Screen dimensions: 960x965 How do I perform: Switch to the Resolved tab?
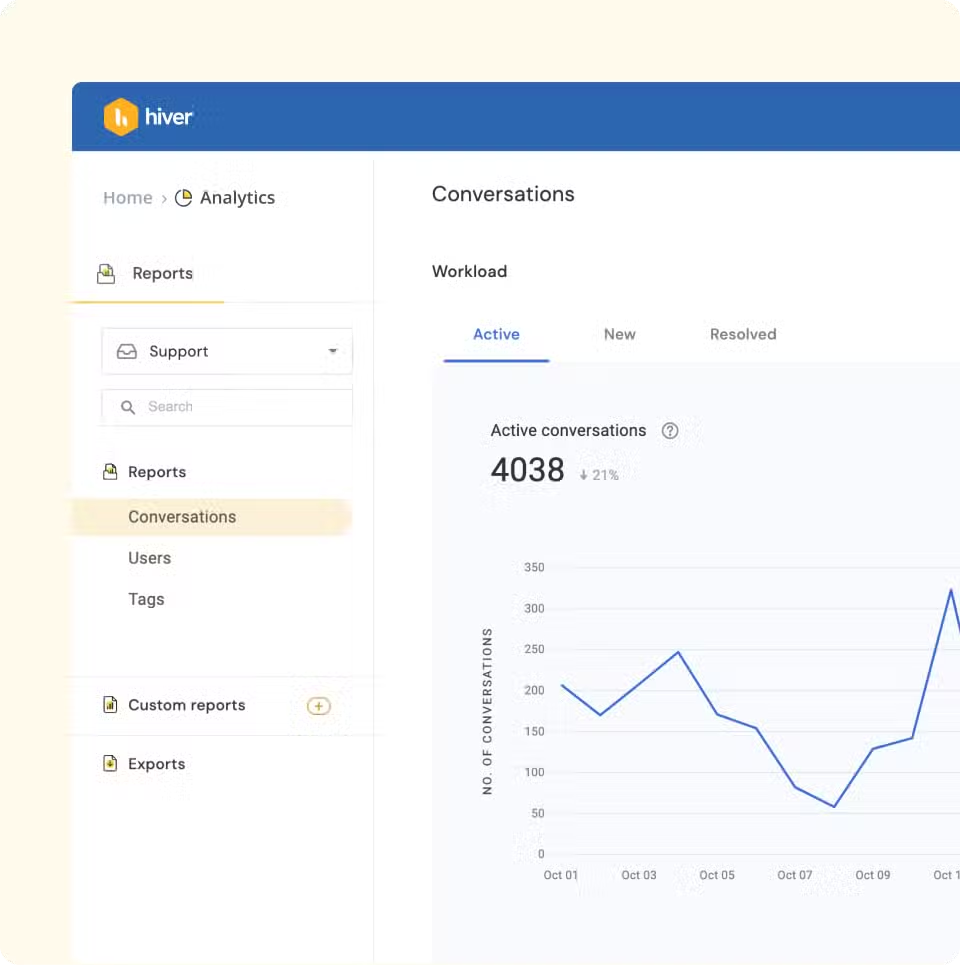(743, 334)
